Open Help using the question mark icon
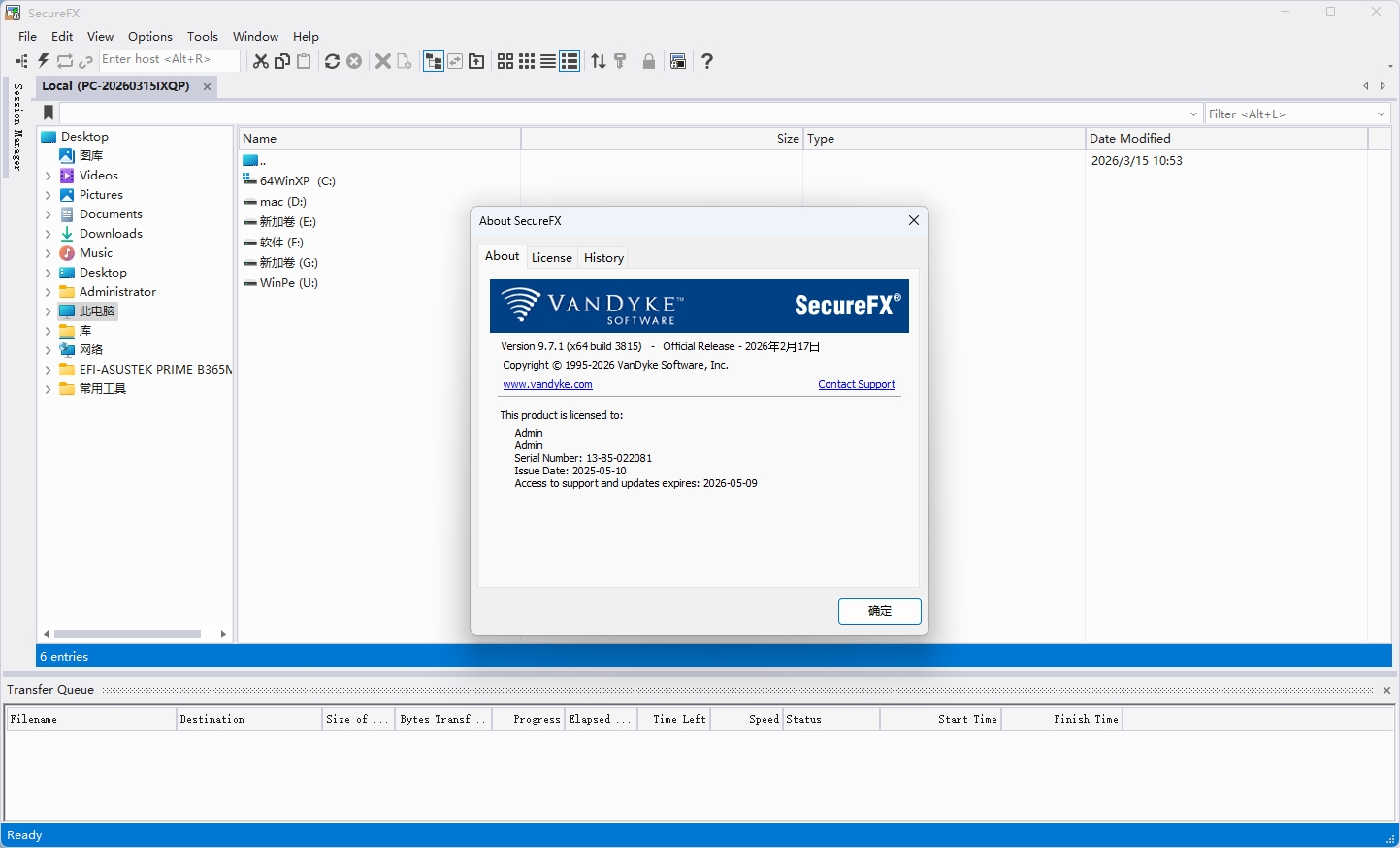This screenshot has height=848, width=1400. [x=707, y=60]
